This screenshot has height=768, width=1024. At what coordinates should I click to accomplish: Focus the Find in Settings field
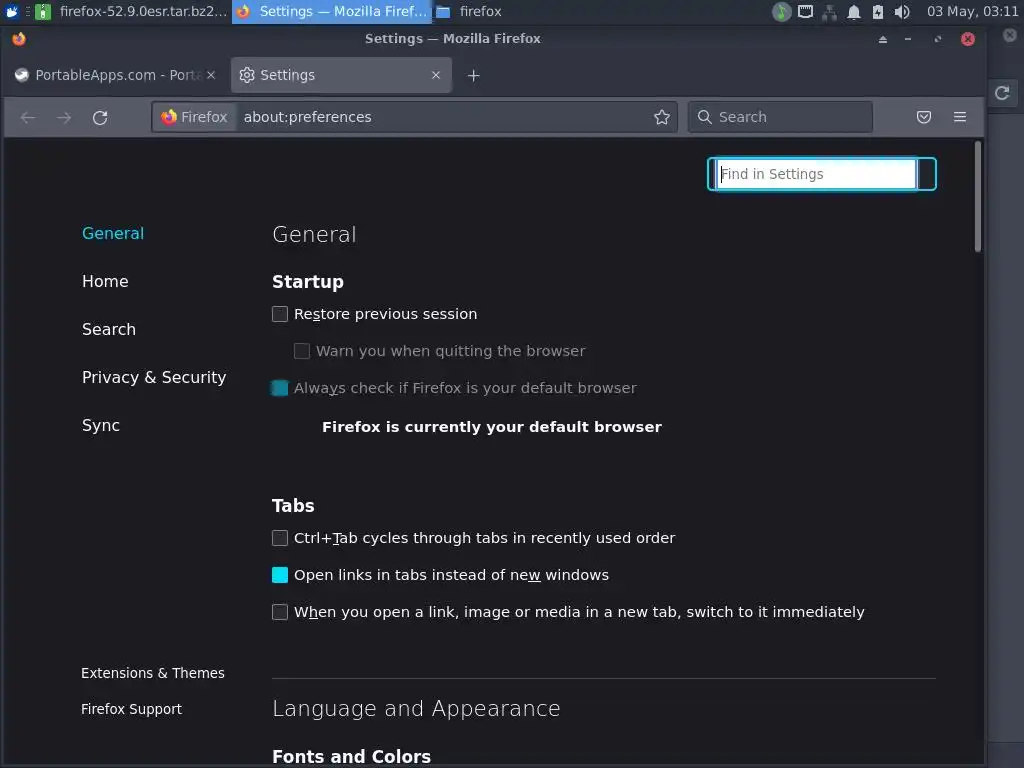coord(816,174)
